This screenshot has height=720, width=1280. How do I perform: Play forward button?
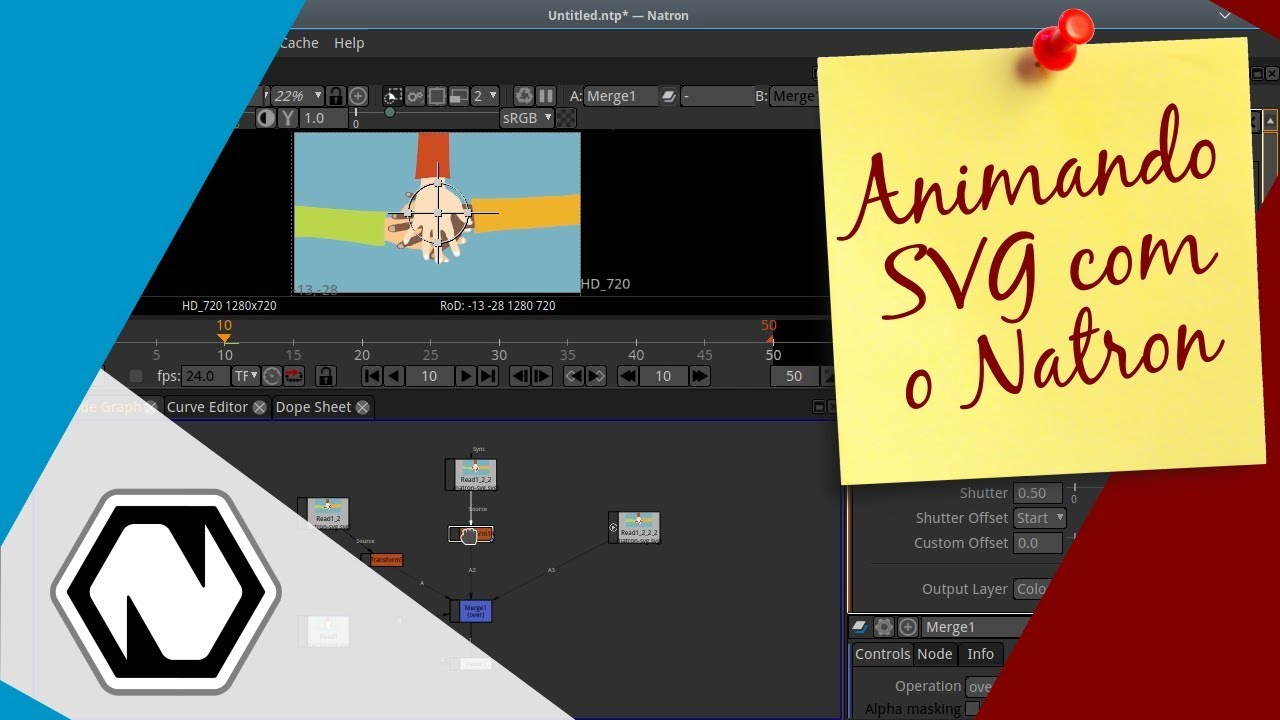pos(465,376)
